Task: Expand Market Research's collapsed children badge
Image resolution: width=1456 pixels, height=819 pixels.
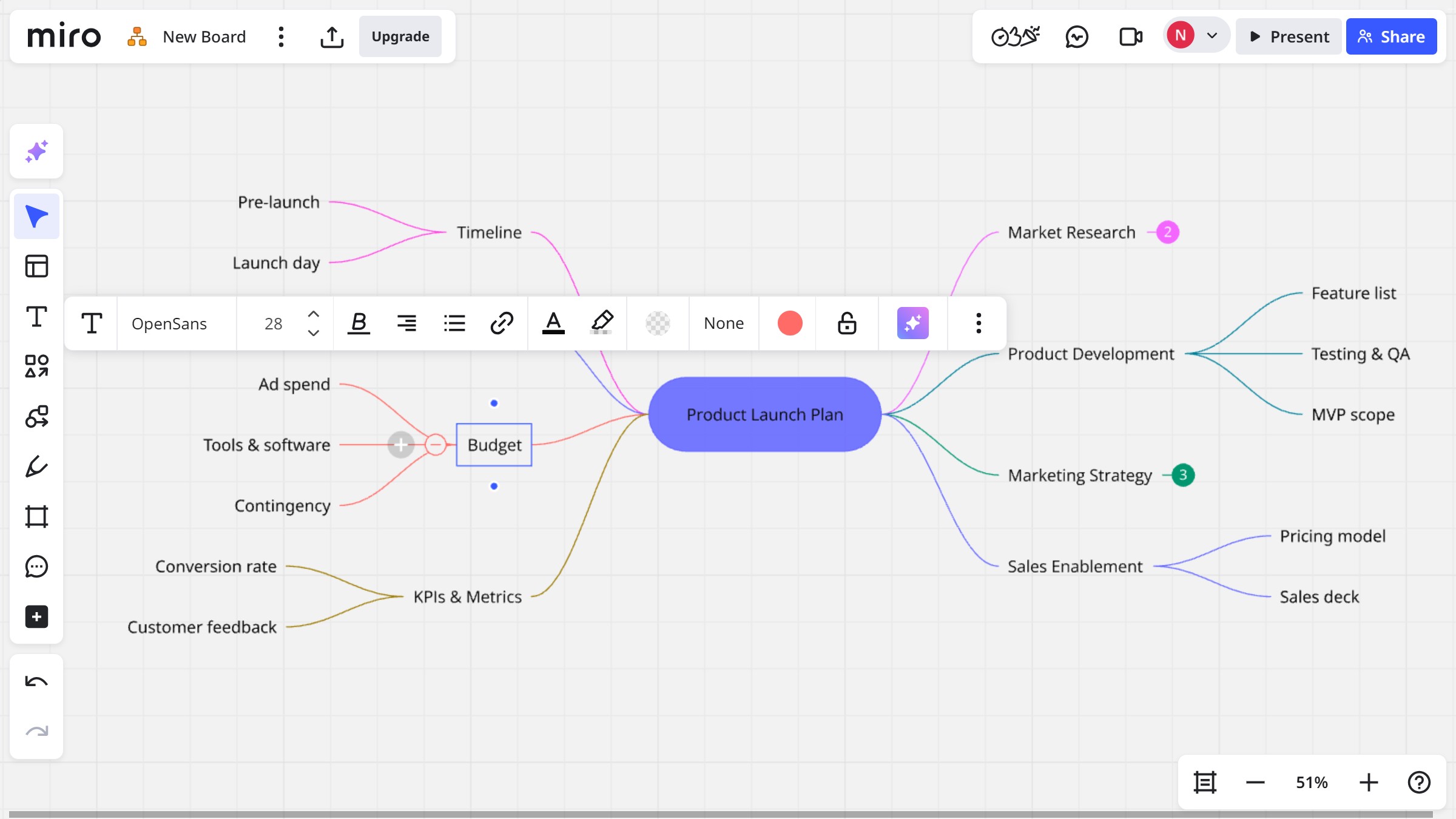Action: (1167, 232)
